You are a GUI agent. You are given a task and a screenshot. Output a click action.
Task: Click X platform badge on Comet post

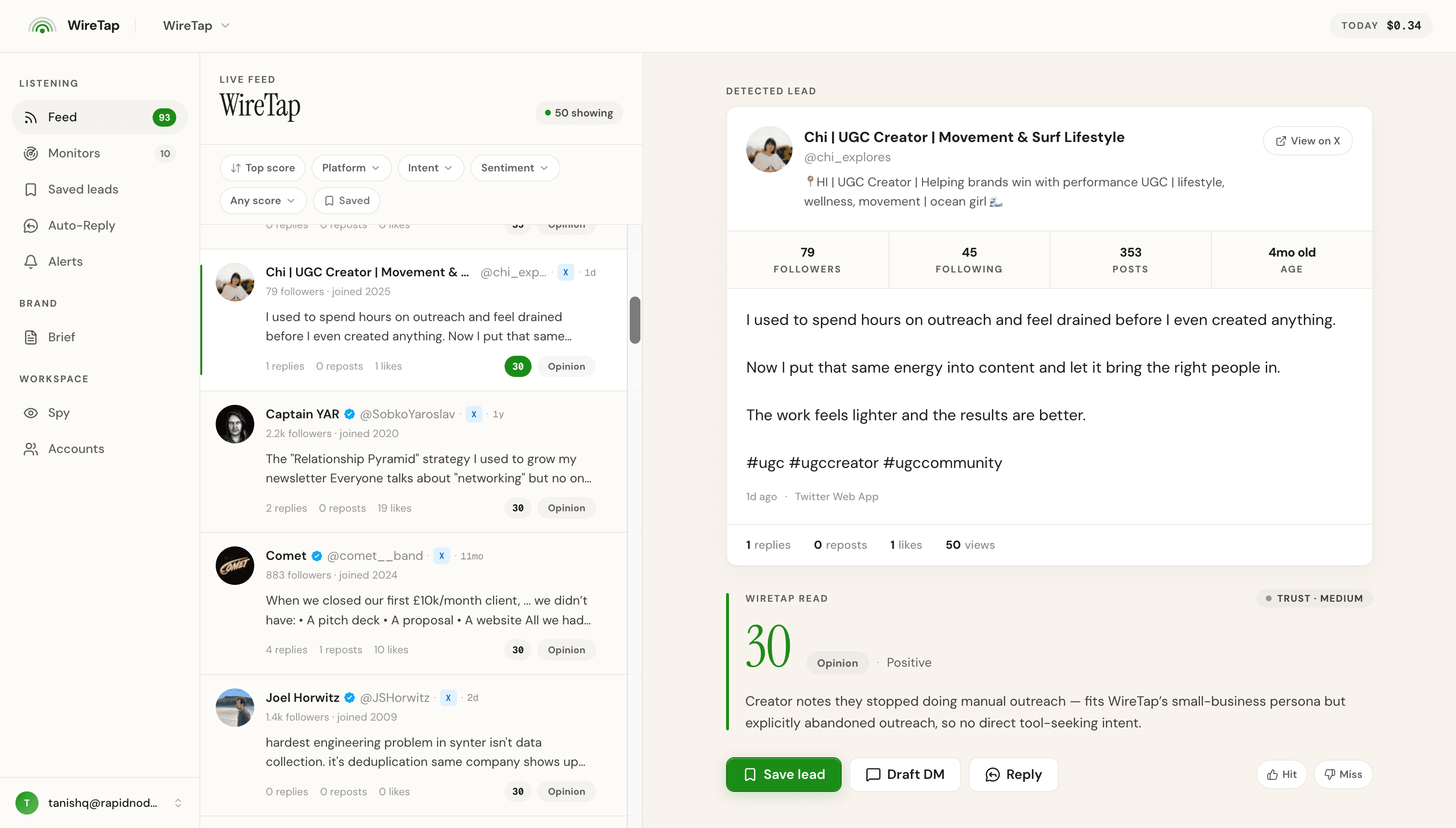(x=442, y=556)
